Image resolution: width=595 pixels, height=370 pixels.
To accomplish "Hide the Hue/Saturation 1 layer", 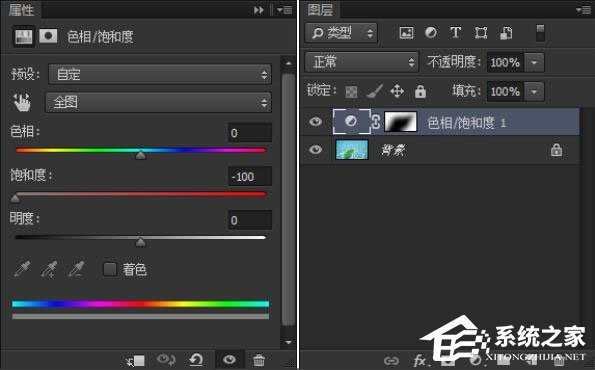I will tap(315, 122).
